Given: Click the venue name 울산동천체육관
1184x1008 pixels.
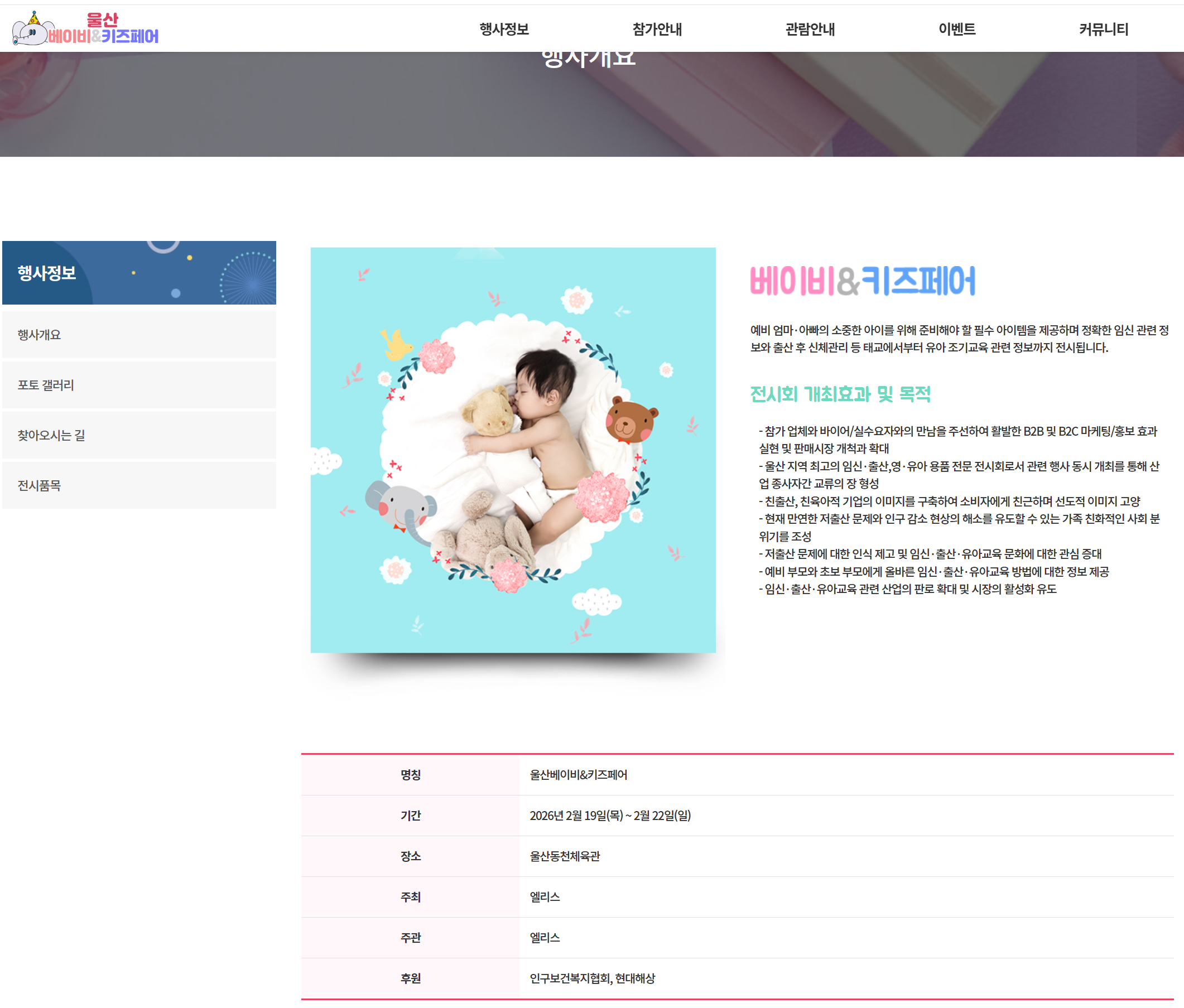Looking at the screenshot, I should 564,856.
